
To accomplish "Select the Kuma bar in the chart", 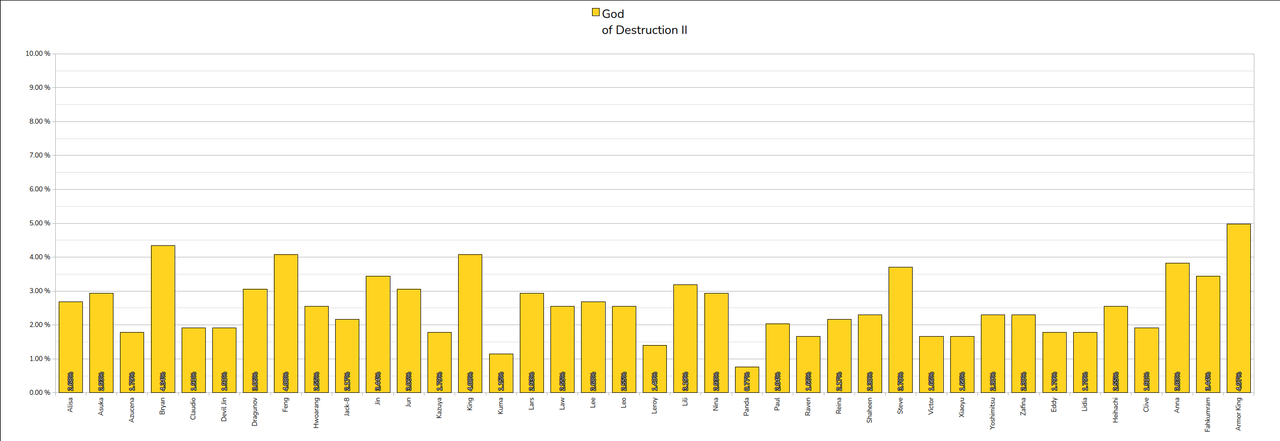I will coord(501,373).
